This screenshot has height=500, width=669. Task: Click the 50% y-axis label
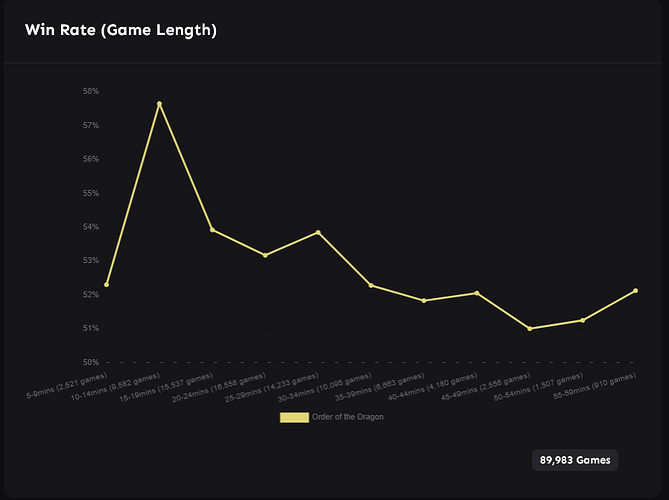pyautogui.click(x=91, y=362)
